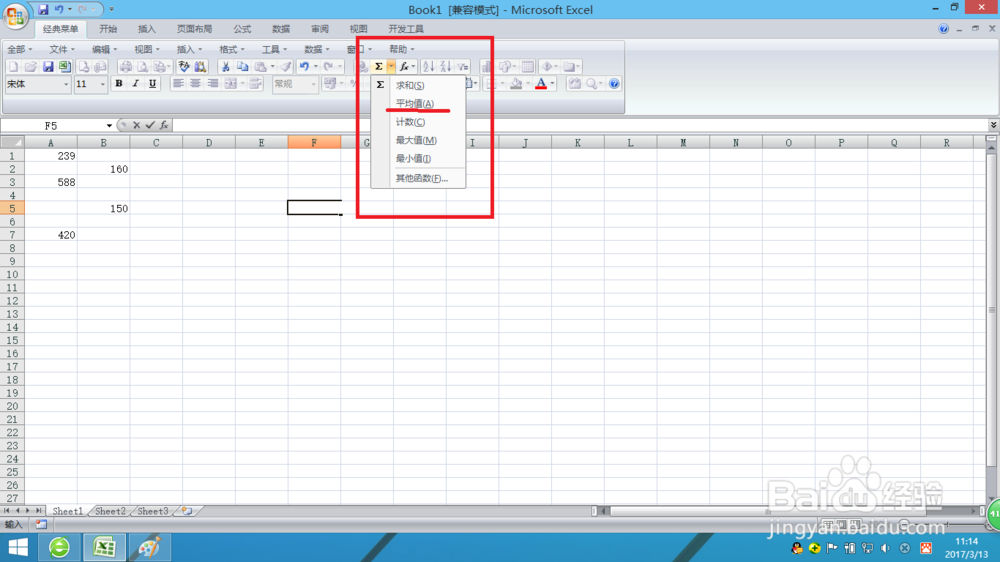This screenshot has width=1000, height=562.
Task: Click the fx button beside formula bar
Action: coord(165,125)
